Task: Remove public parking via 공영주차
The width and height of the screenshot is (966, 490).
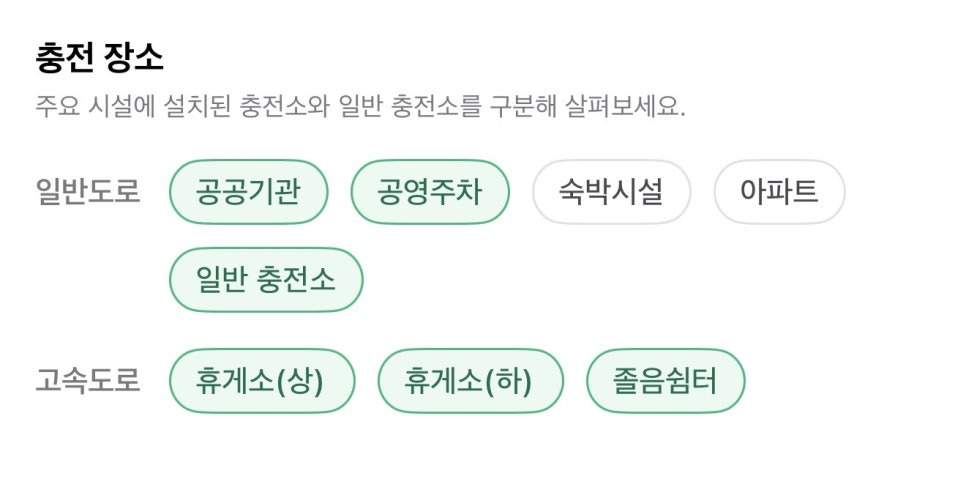Action: [x=430, y=192]
